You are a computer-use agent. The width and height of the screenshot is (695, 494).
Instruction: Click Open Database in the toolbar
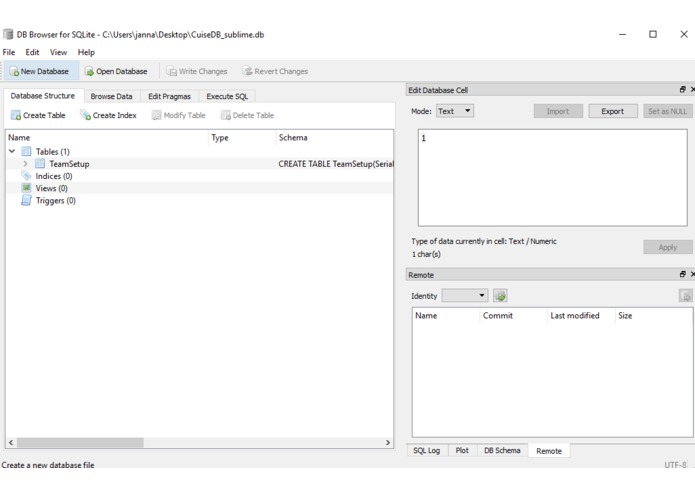click(x=116, y=71)
